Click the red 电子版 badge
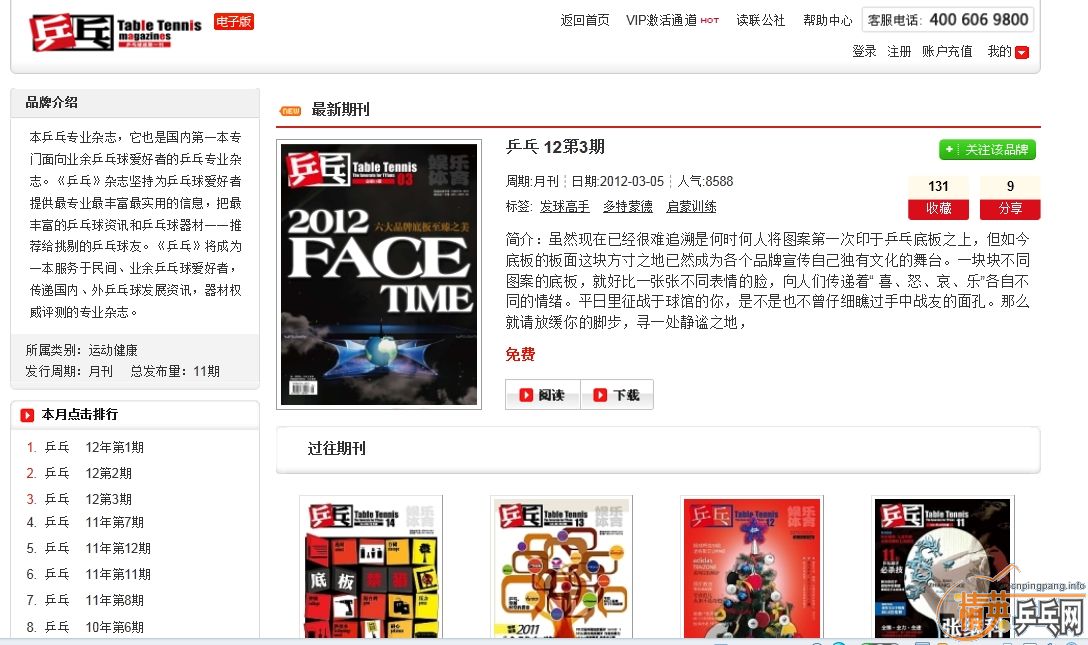 click(234, 22)
